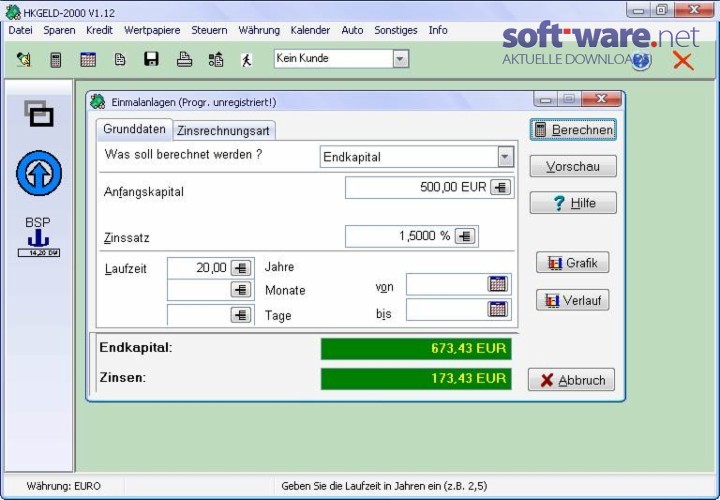Expand the Endkapital calculation dropdown
Image resolution: width=720 pixels, height=500 pixels.
(x=505, y=157)
